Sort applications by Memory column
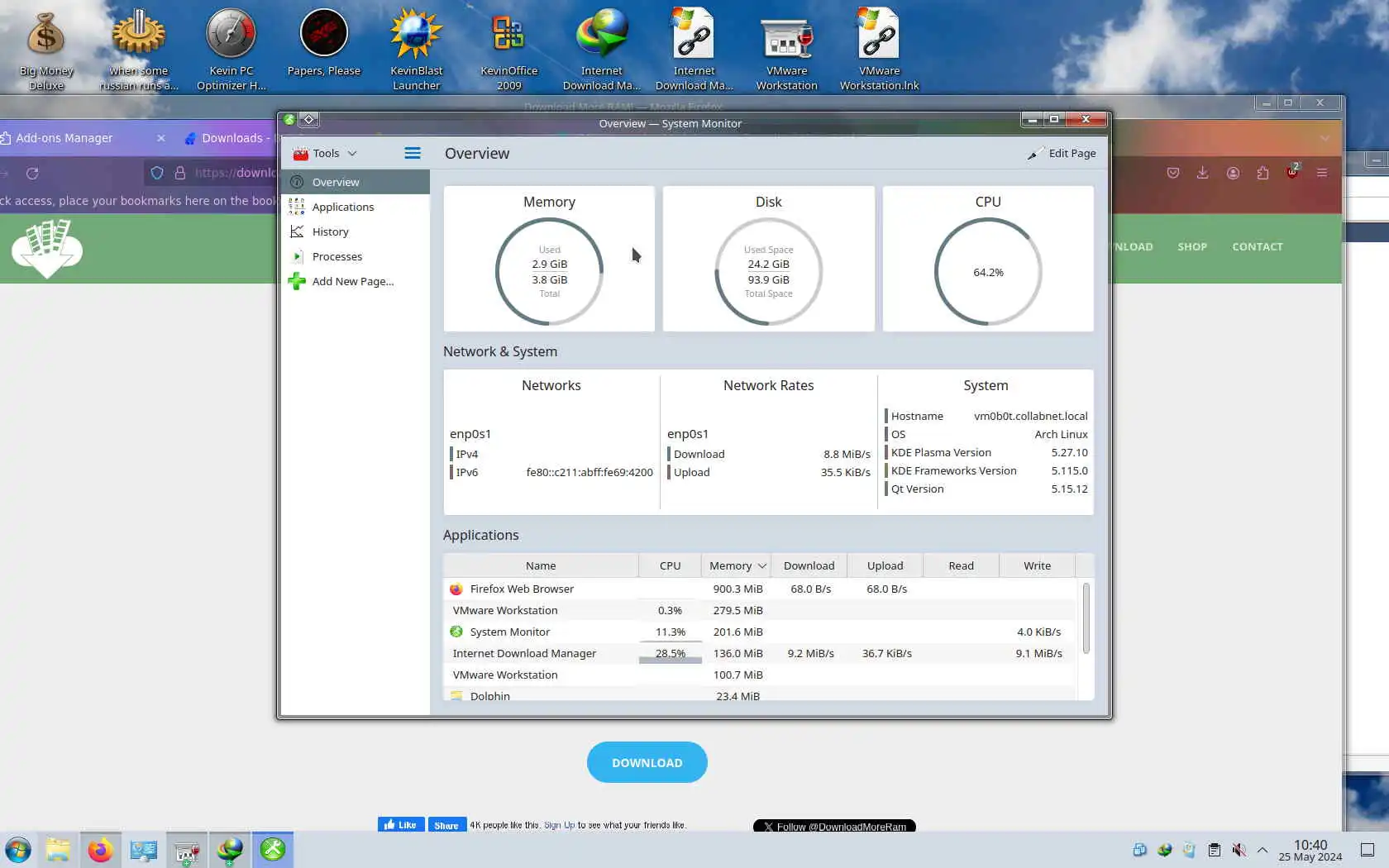The height and width of the screenshot is (868, 1389). click(736, 565)
